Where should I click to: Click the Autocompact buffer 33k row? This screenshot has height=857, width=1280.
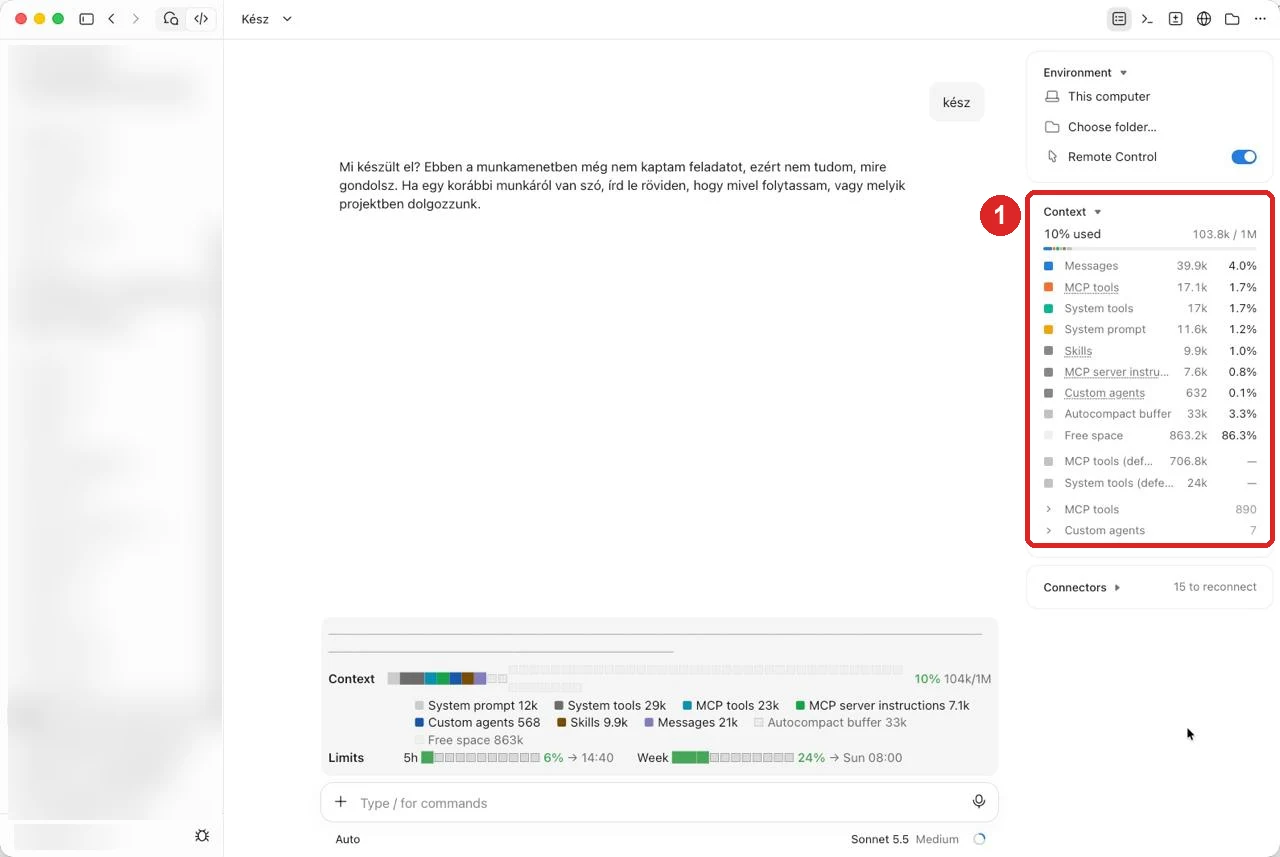point(1150,414)
